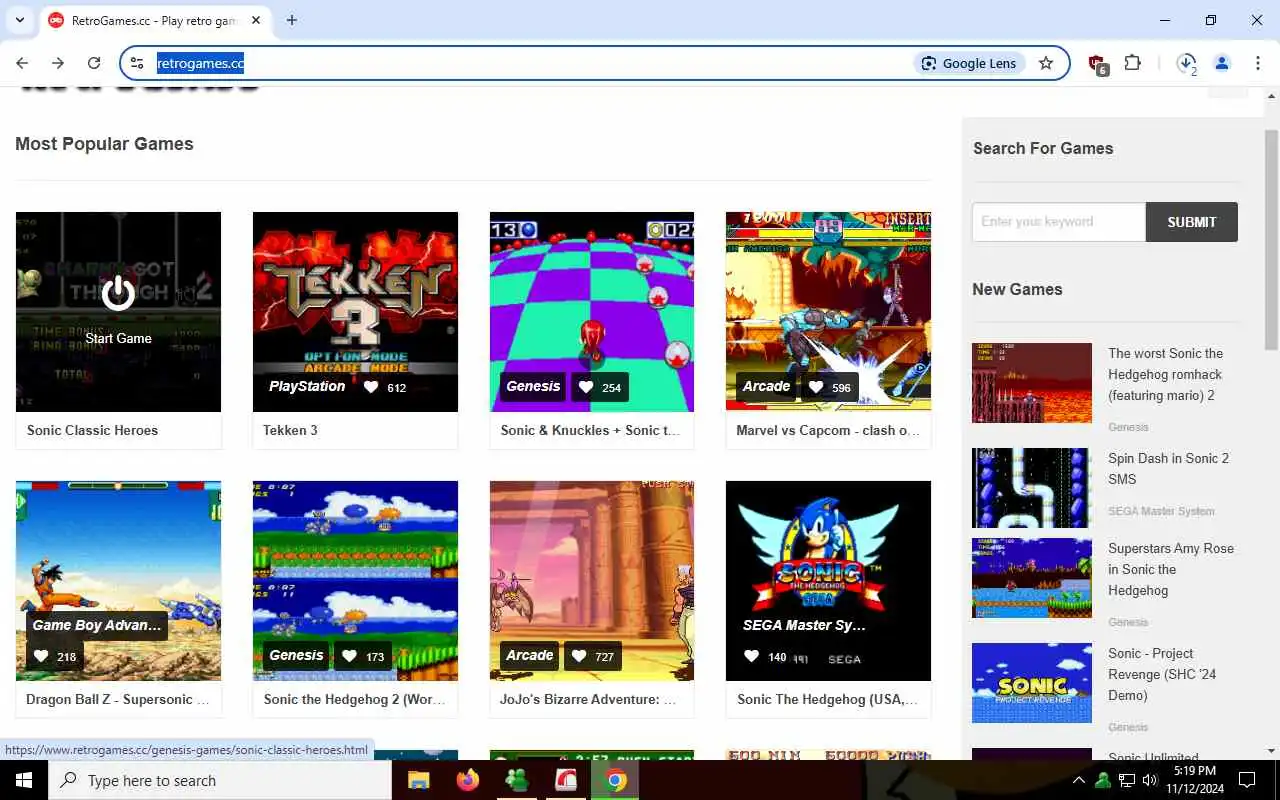1280x800 pixels.
Task: Open 'Superstars Amy Rose in Sonic' link
Action: [x=1170, y=569]
